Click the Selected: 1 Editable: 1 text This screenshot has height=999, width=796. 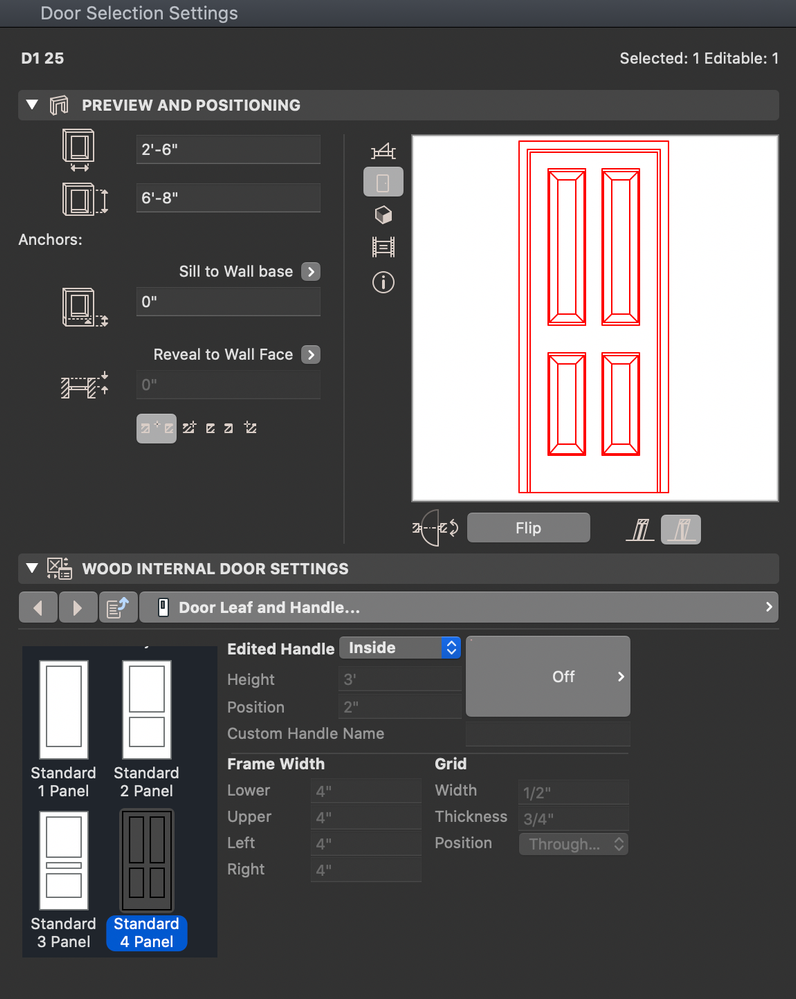pyautogui.click(x=698, y=59)
